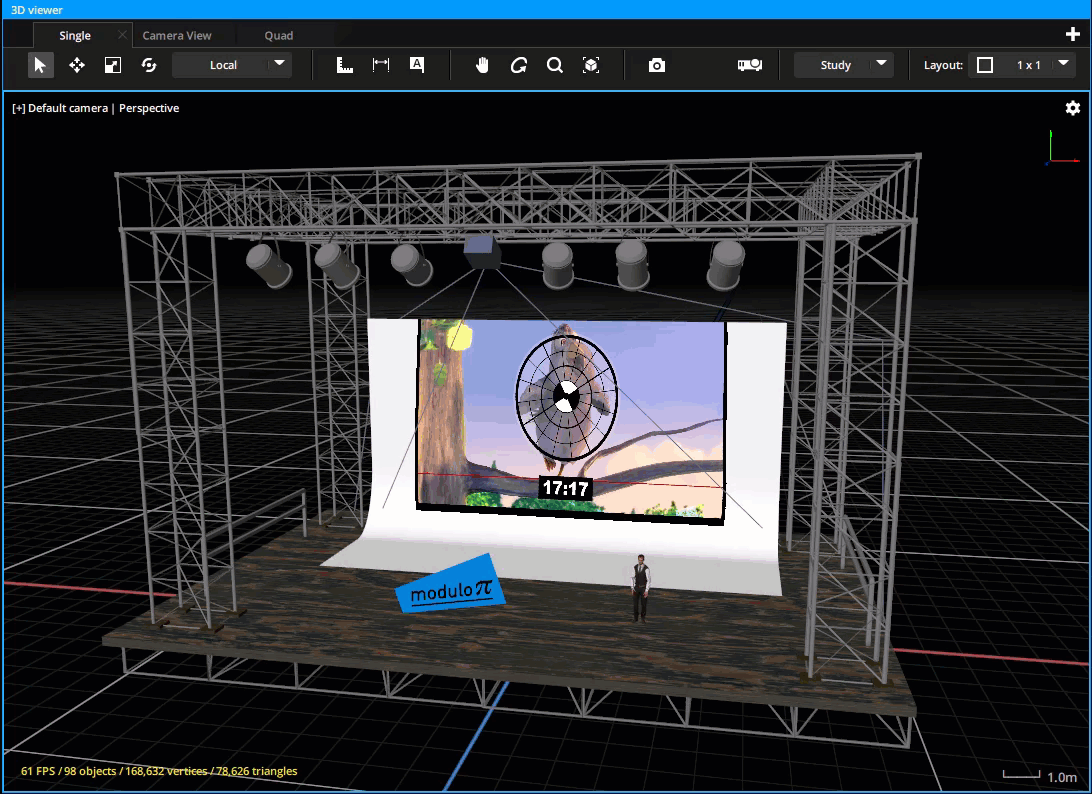Select the annotation text tool
Image resolution: width=1092 pixels, height=794 pixels.
(416, 64)
